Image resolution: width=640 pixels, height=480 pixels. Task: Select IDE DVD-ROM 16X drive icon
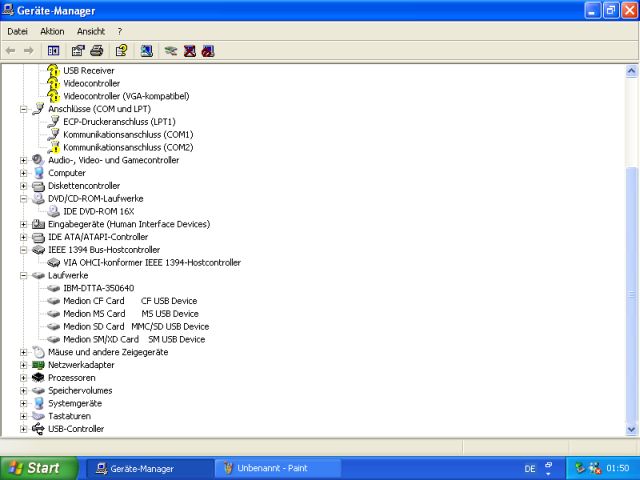(53, 211)
